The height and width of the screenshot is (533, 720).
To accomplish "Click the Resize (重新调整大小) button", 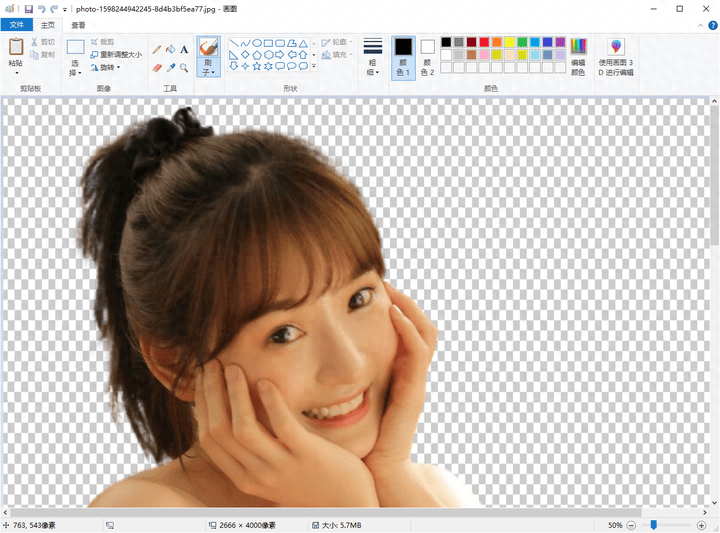I will coord(116,55).
